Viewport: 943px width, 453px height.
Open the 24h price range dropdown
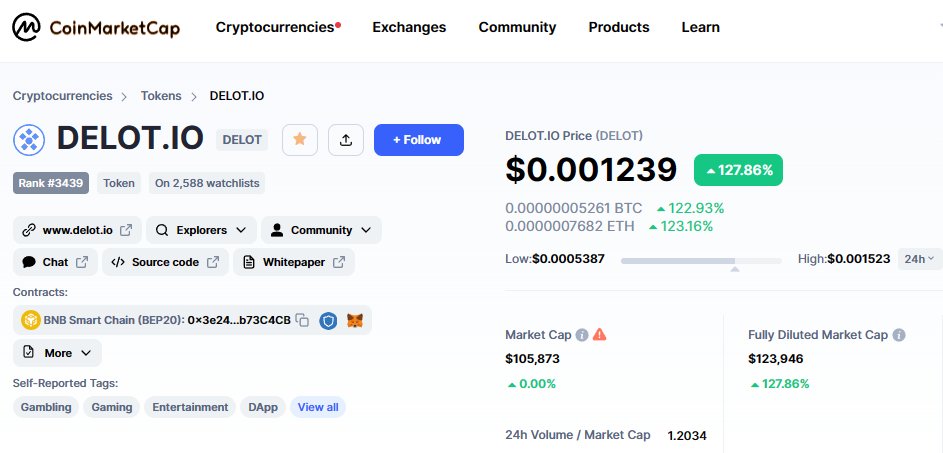click(920, 259)
